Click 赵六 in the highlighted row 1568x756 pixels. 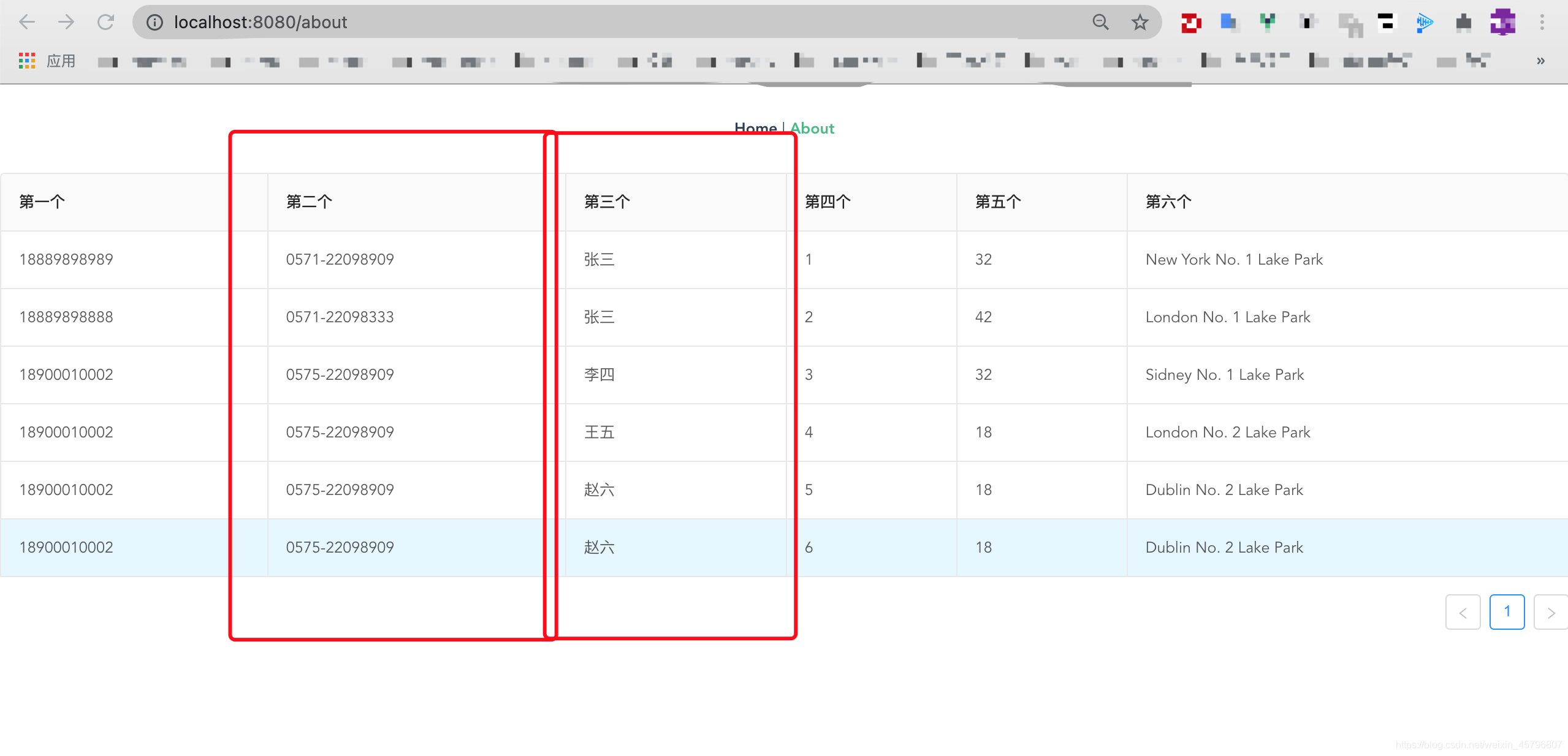coord(599,547)
